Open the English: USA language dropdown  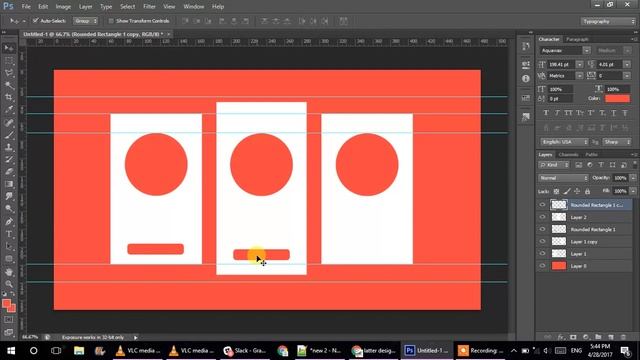click(564, 142)
